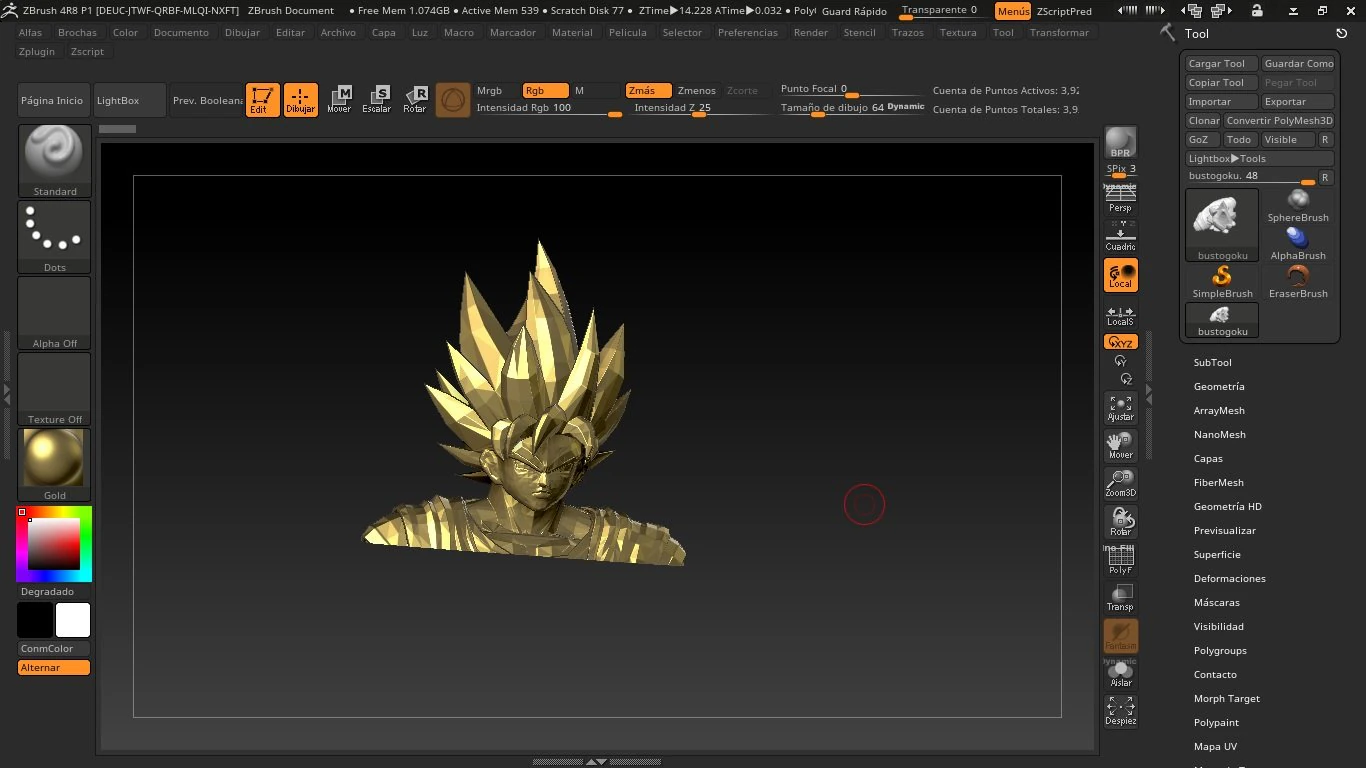
Task: Expand the Deformaciones section
Action: [1229, 578]
